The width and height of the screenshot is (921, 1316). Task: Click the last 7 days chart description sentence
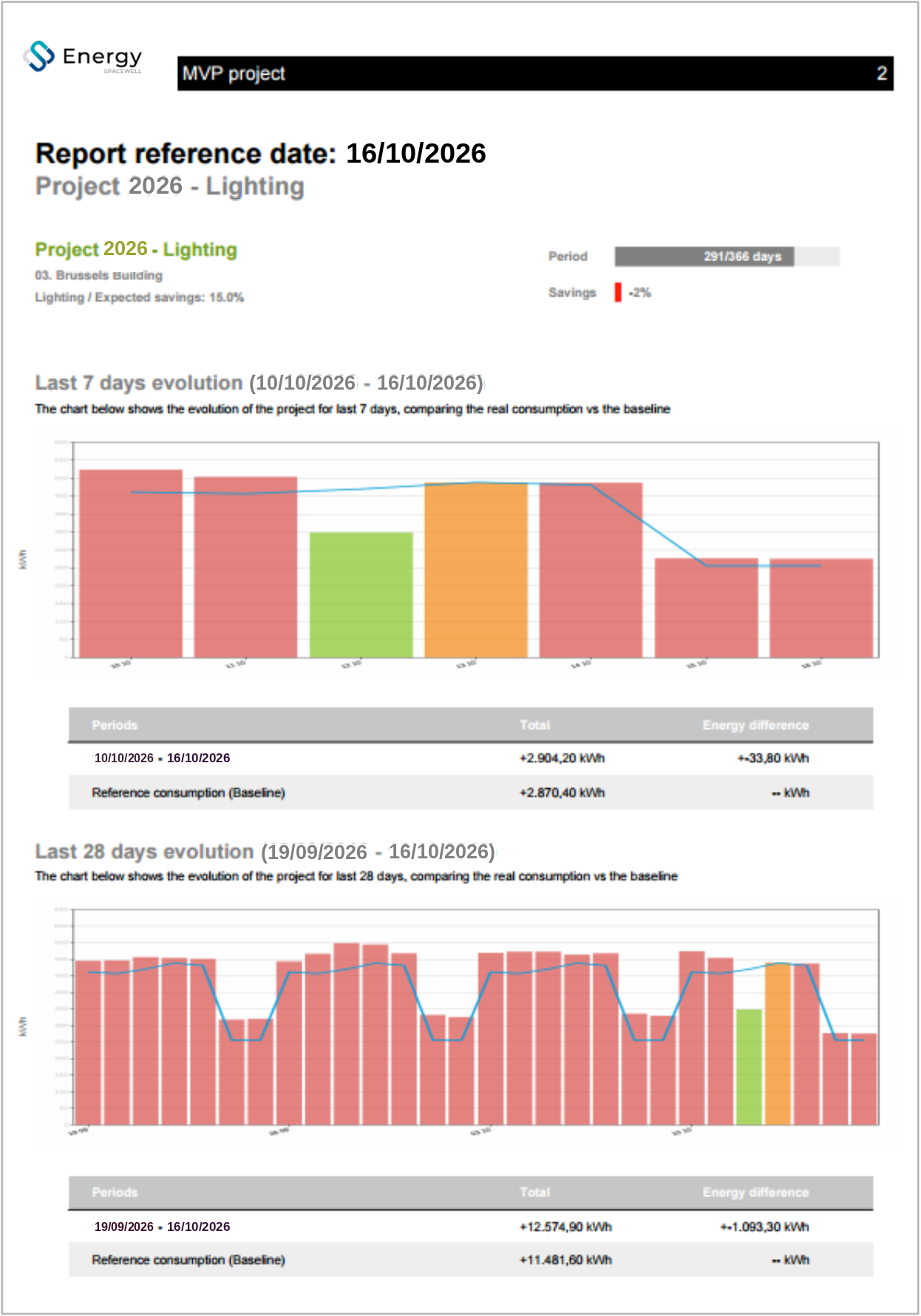[x=353, y=409]
